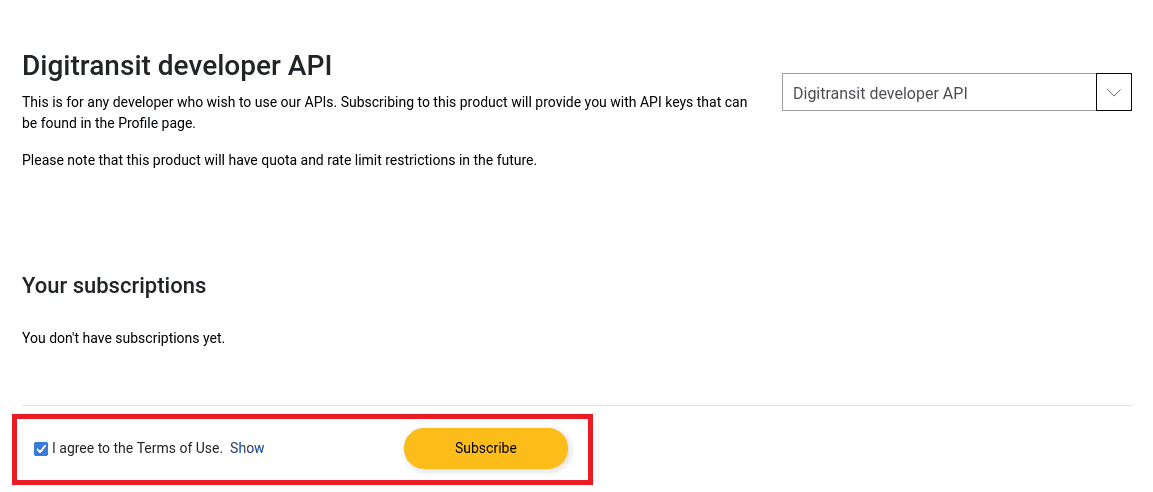Image resolution: width=1153 pixels, height=492 pixels.
Task: Click the 'Terms of Use' words in label
Action: 179,448
